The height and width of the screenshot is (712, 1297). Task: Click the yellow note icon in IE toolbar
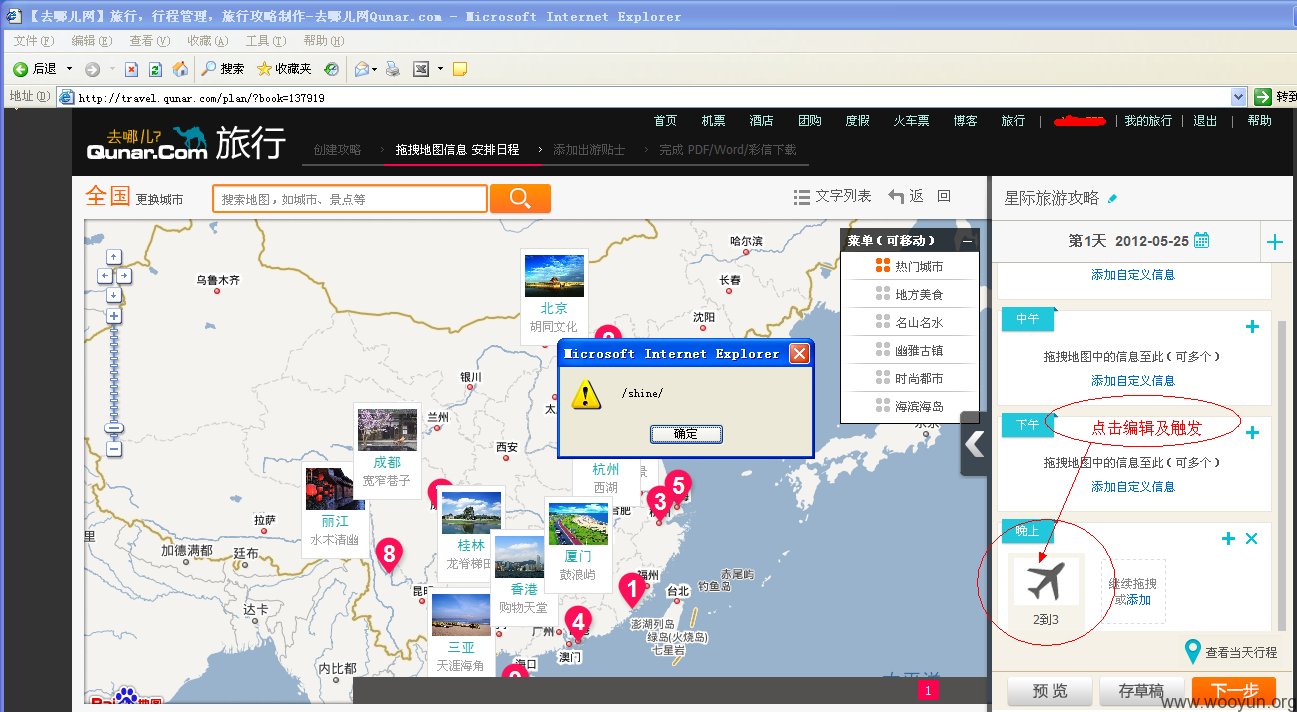click(459, 69)
